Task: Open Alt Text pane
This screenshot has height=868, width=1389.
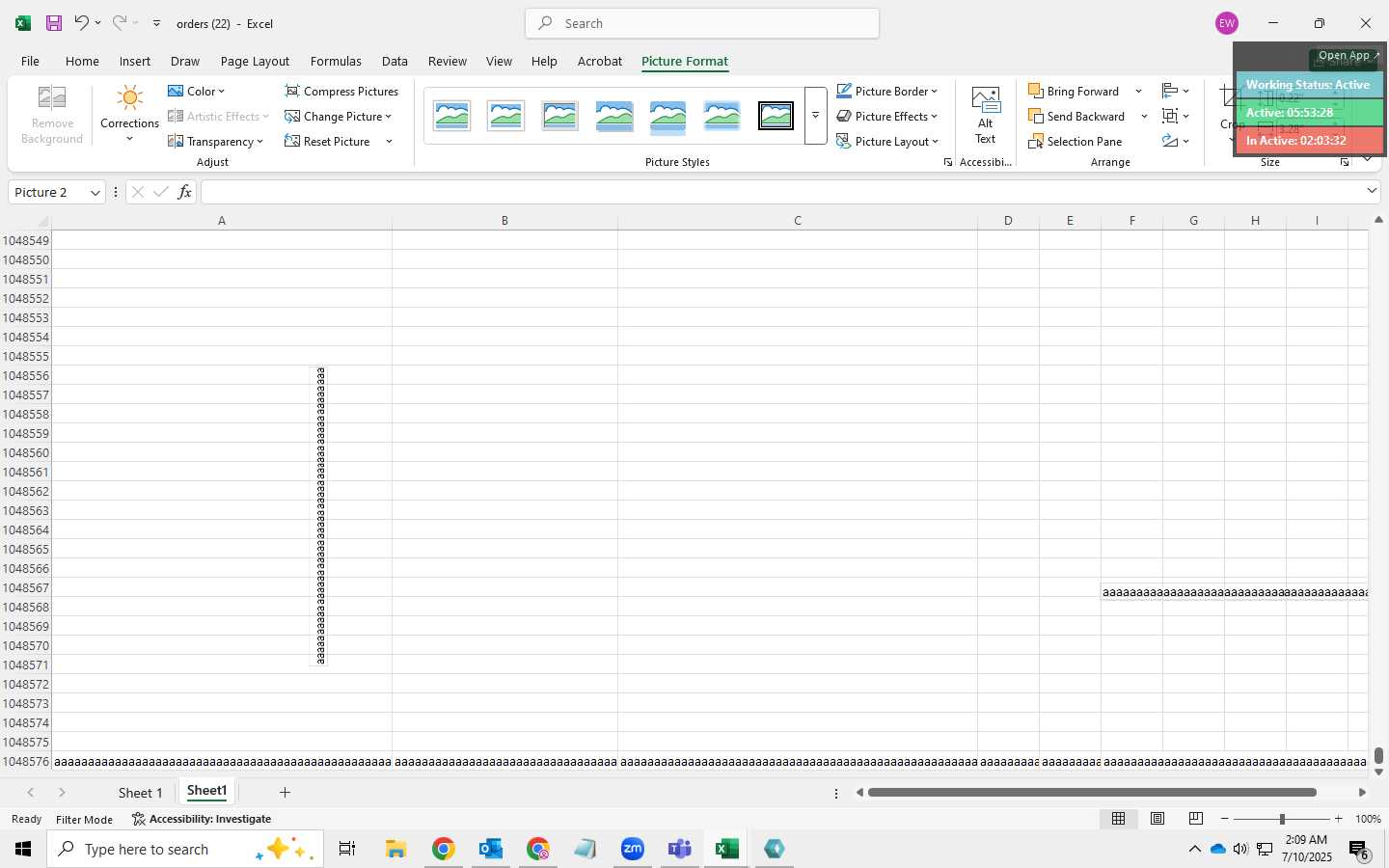Action: point(985,116)
